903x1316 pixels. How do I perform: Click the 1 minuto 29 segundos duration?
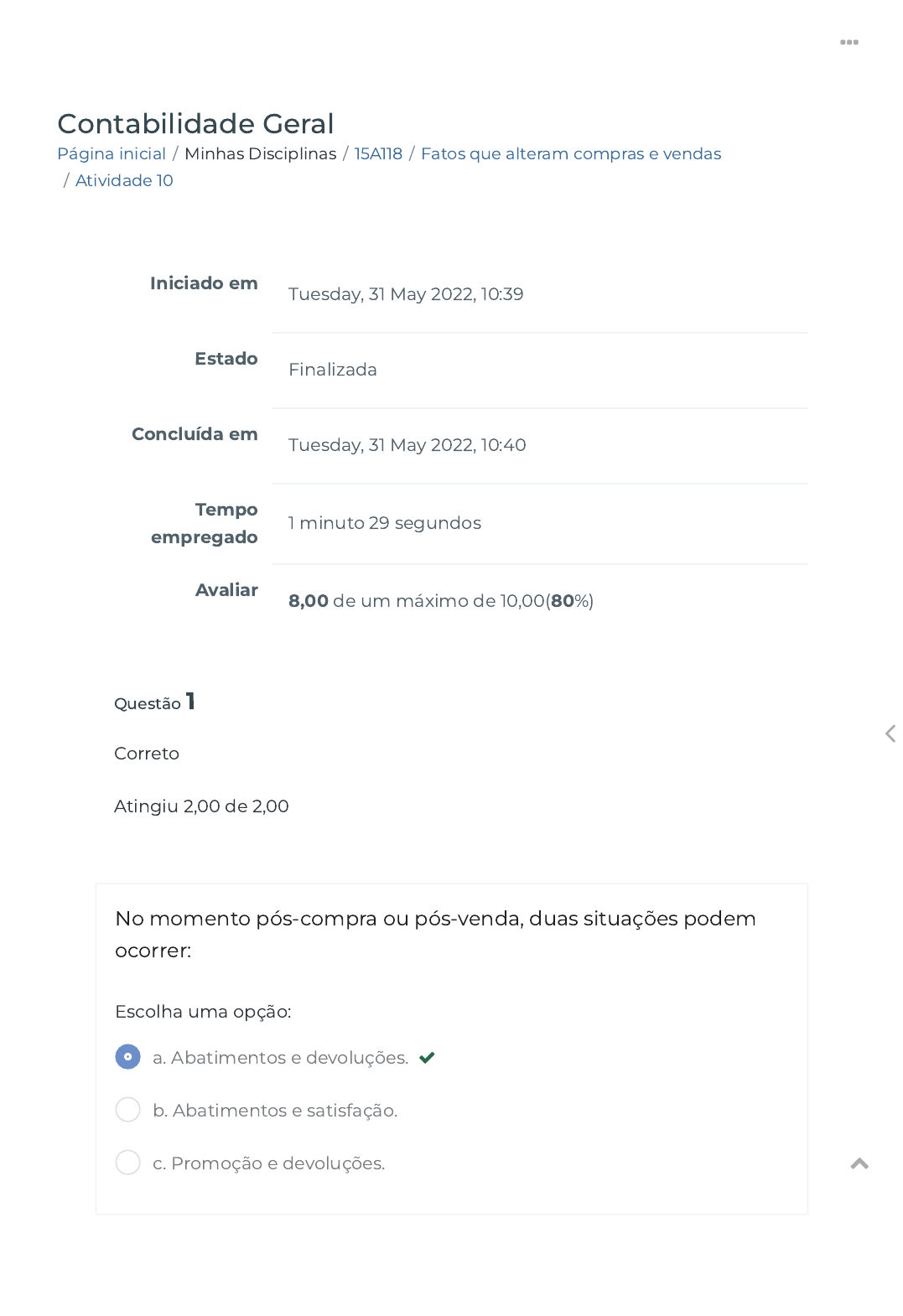coord(385,523)
